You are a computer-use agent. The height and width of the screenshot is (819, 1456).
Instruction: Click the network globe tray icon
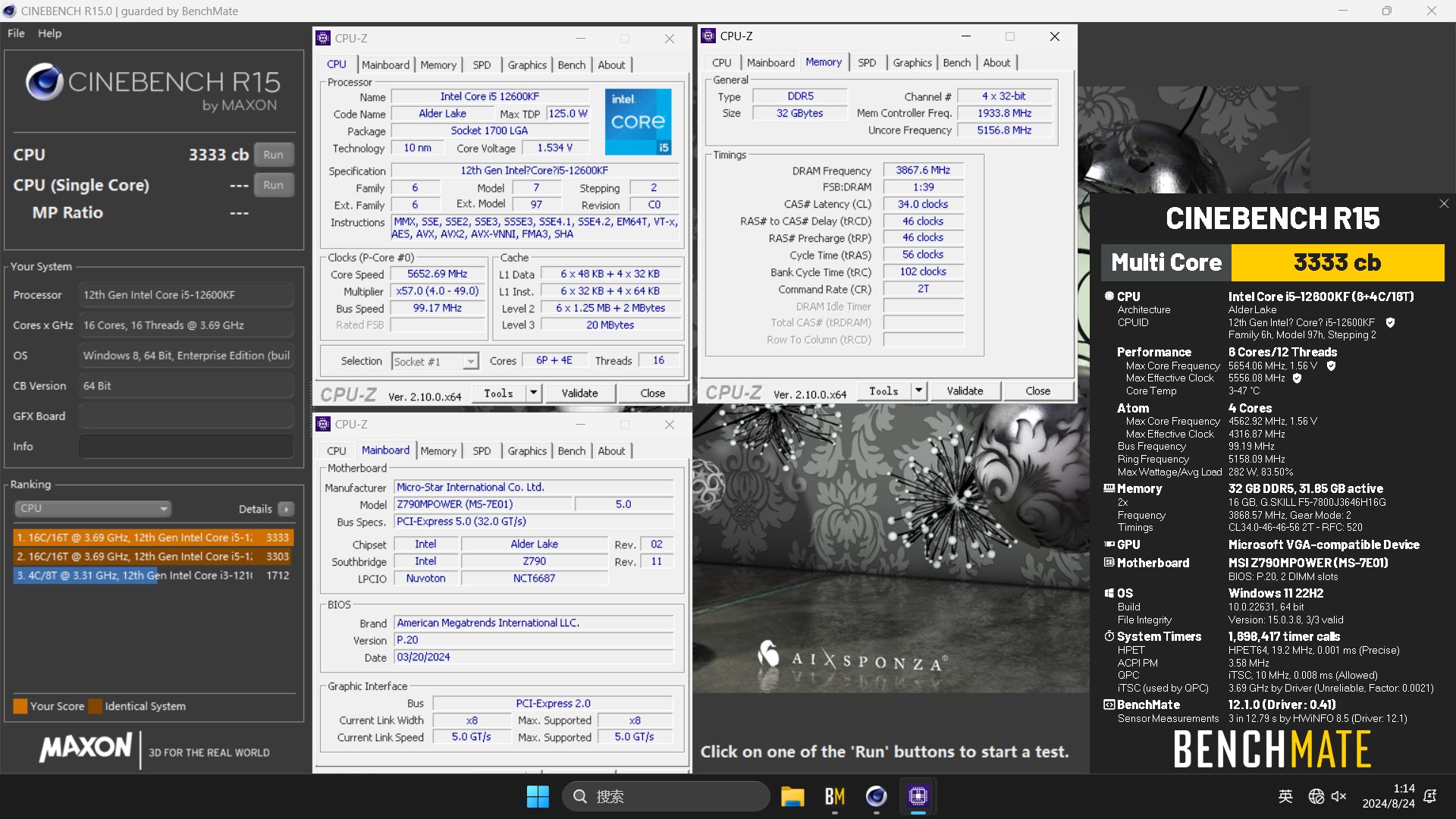click(x=1316, y=796)
